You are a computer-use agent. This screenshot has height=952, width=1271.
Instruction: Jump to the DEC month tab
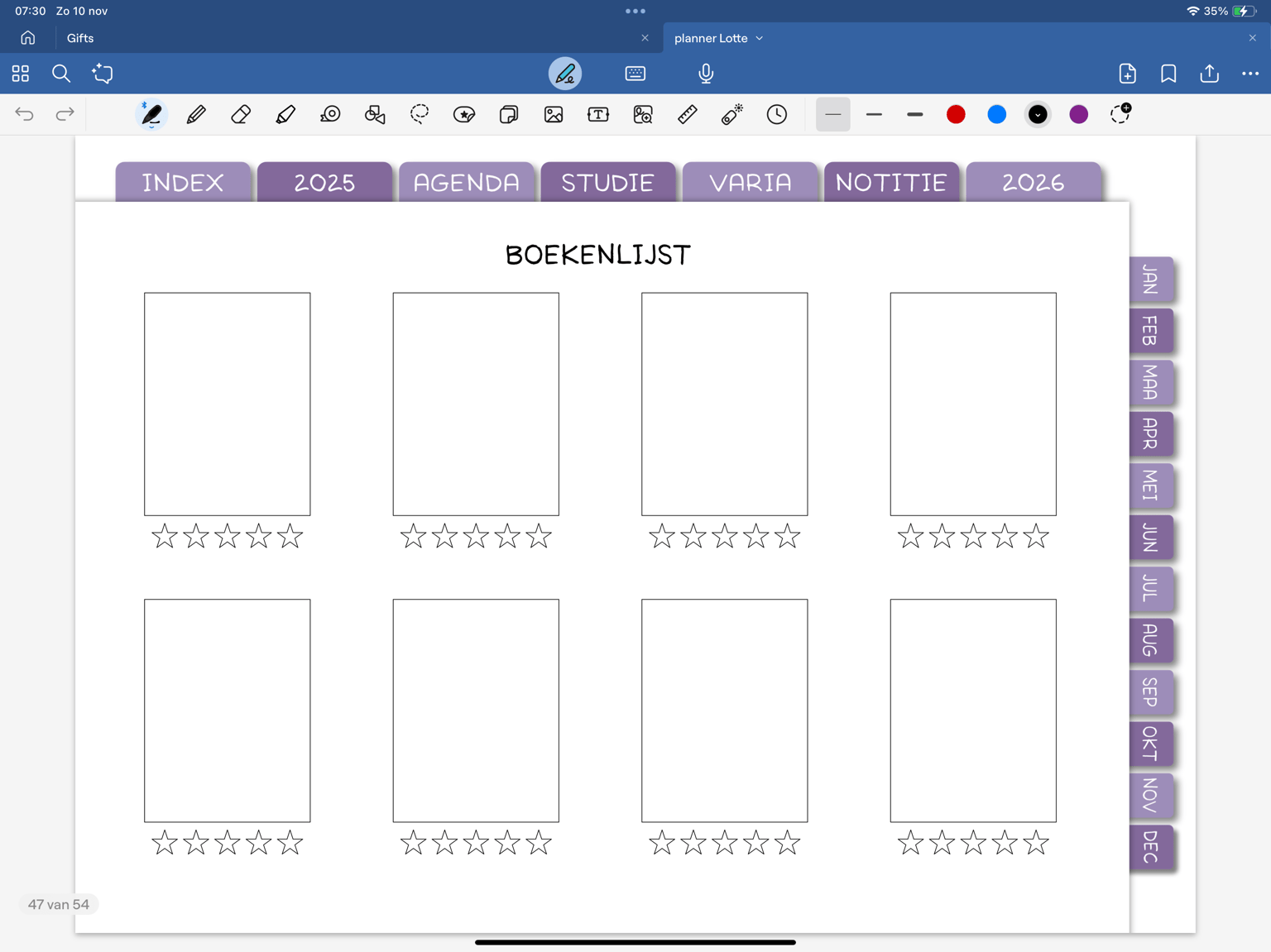[x=1151, y=848]
